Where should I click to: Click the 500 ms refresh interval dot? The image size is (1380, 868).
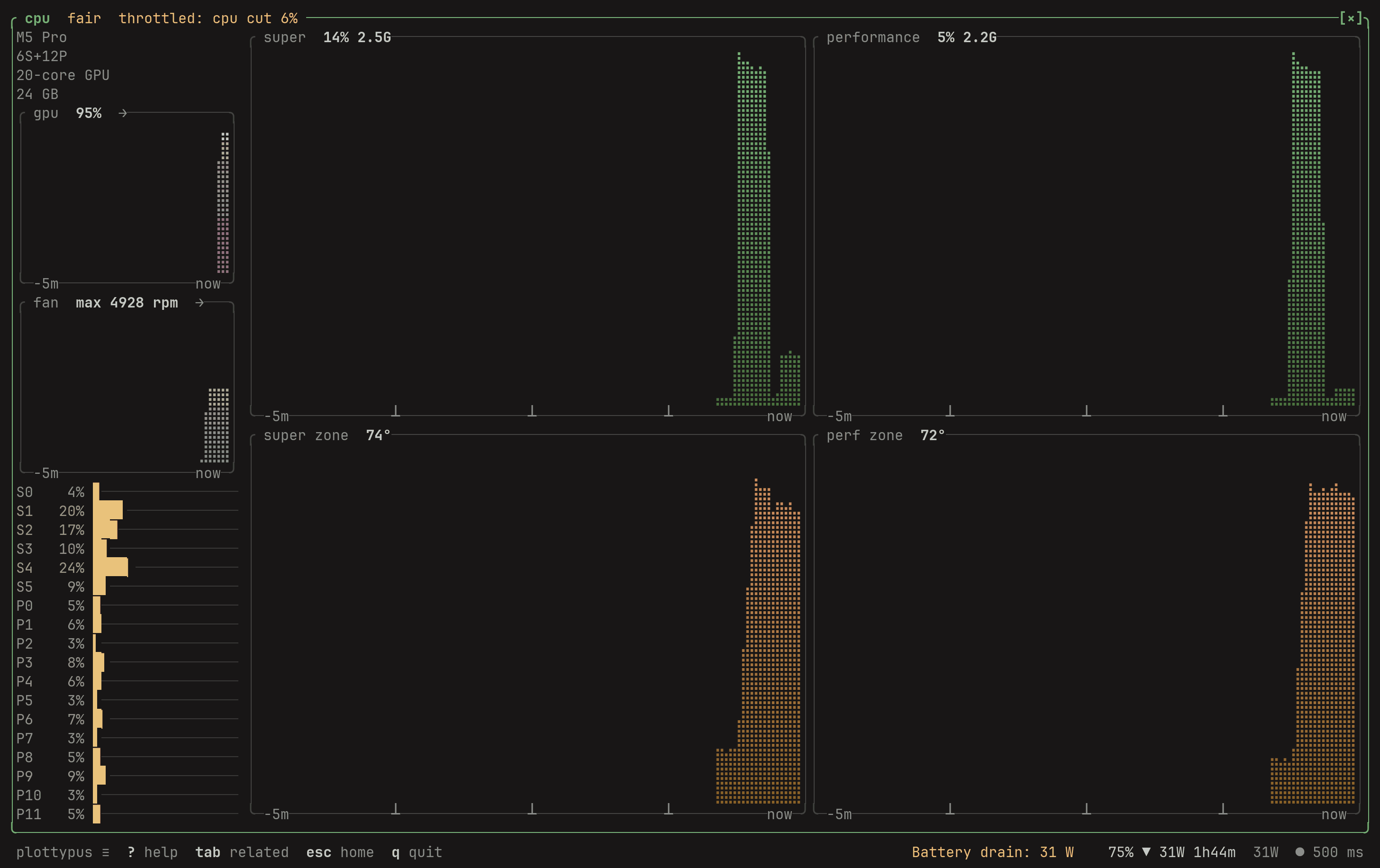point(1300,852)
